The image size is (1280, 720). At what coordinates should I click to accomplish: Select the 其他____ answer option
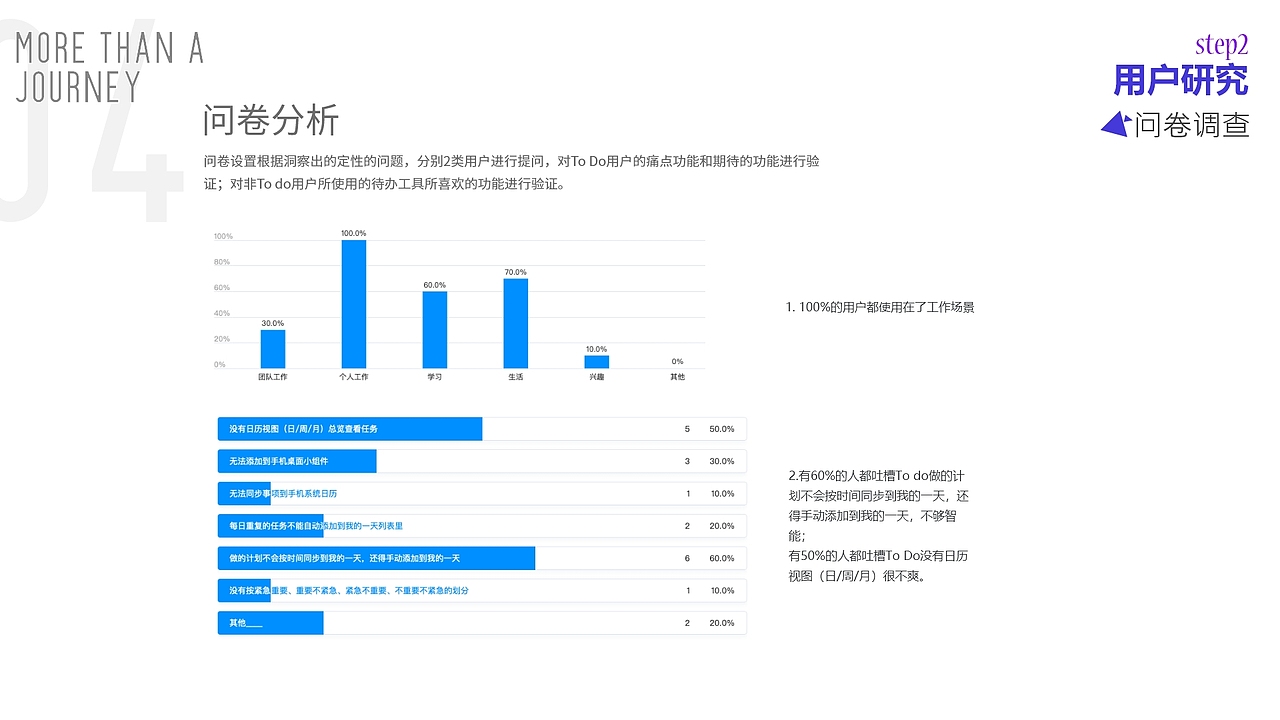pos(270,622)
